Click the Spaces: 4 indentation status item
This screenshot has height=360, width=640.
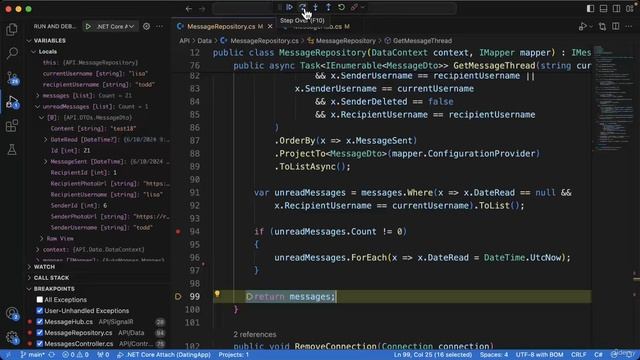(x=494, y=355)
